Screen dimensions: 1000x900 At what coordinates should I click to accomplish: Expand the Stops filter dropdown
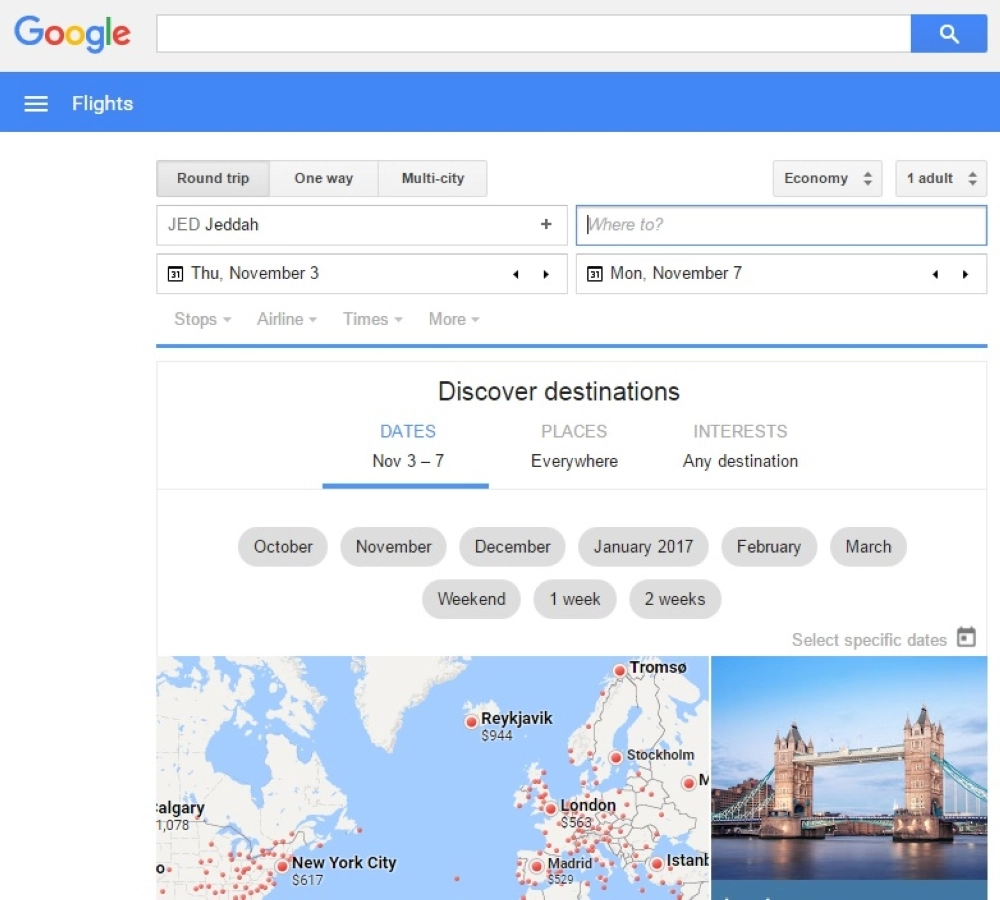(202, 320)
